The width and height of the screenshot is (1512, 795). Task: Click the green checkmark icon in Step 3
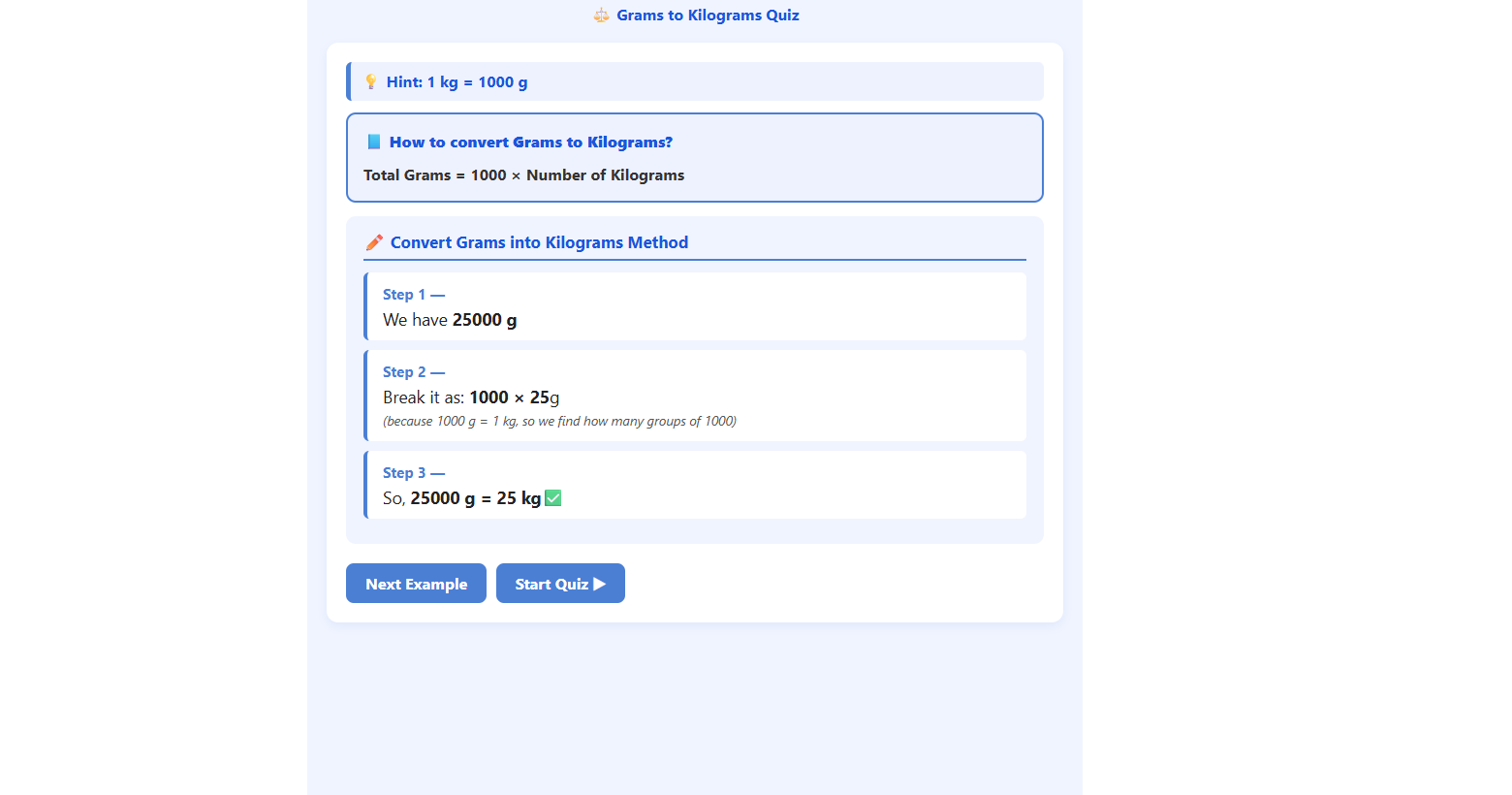(553, 498)
